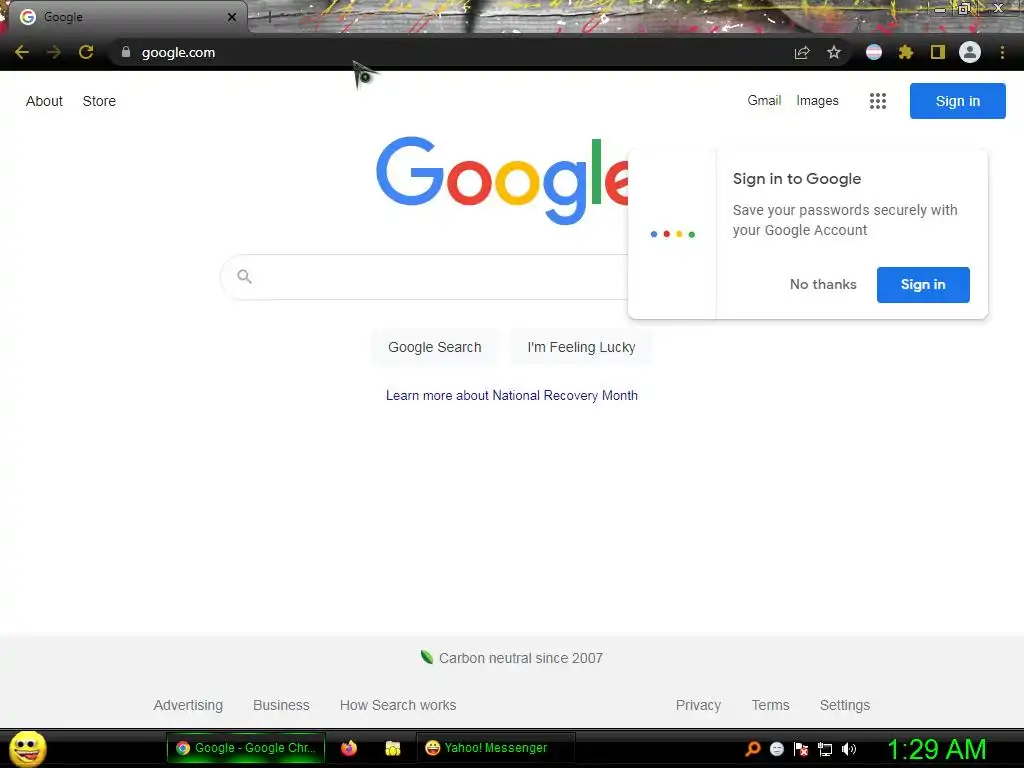Click the round white face tray icon
This screenshot has height=768, width=1024.
[x=776, y=749]
